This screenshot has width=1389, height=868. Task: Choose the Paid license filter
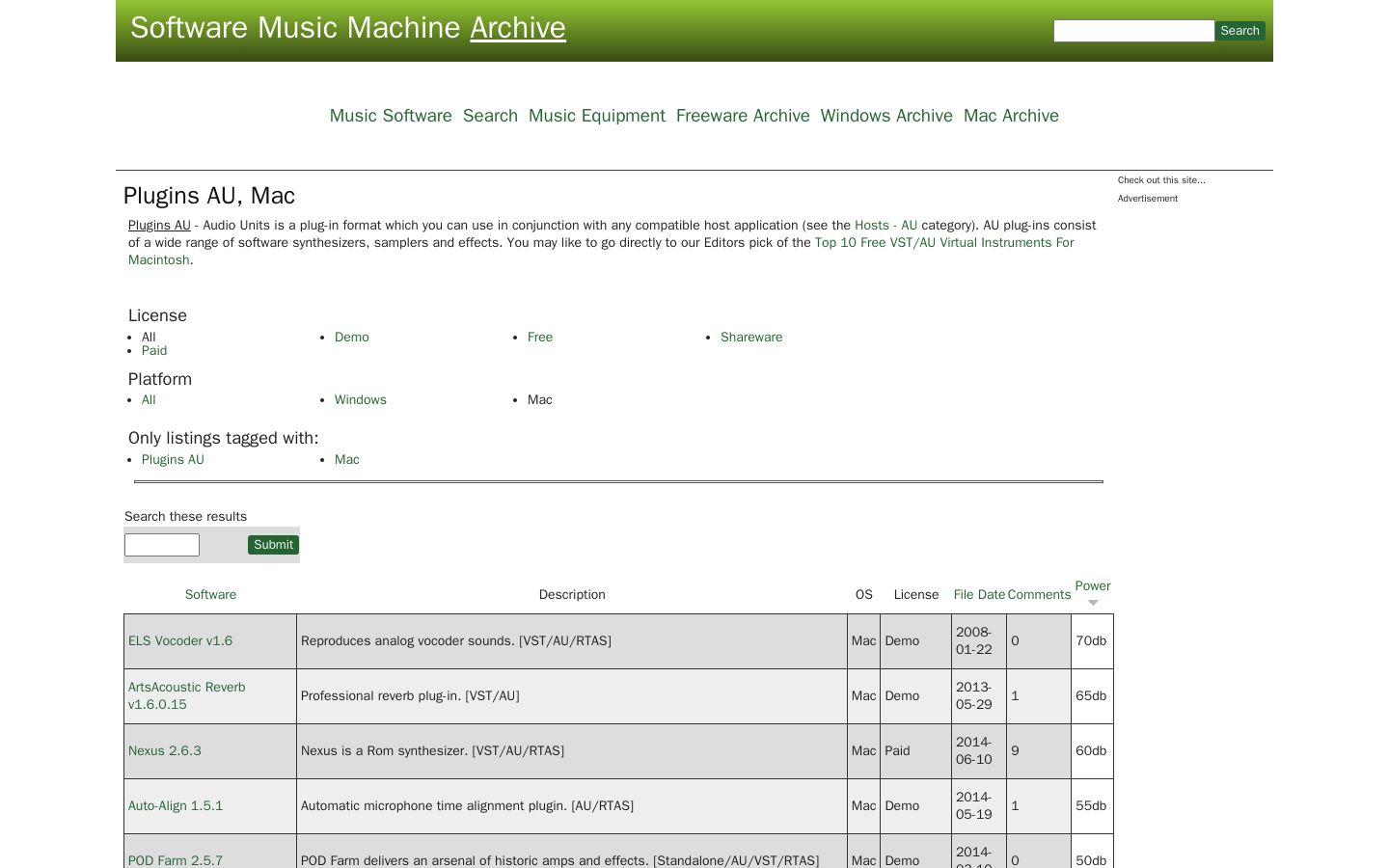154,351
